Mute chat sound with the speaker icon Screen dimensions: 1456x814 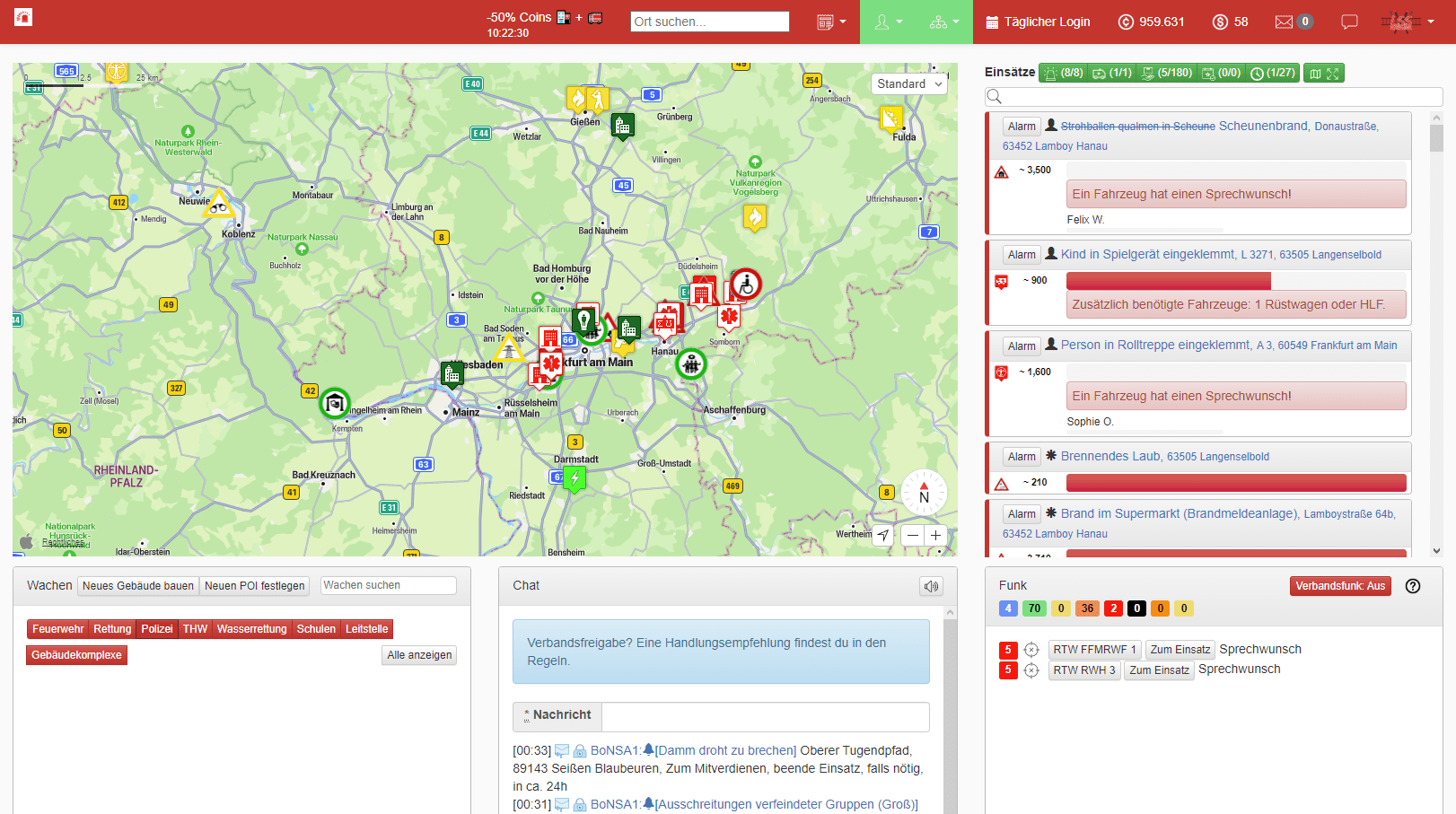point(931,586)
